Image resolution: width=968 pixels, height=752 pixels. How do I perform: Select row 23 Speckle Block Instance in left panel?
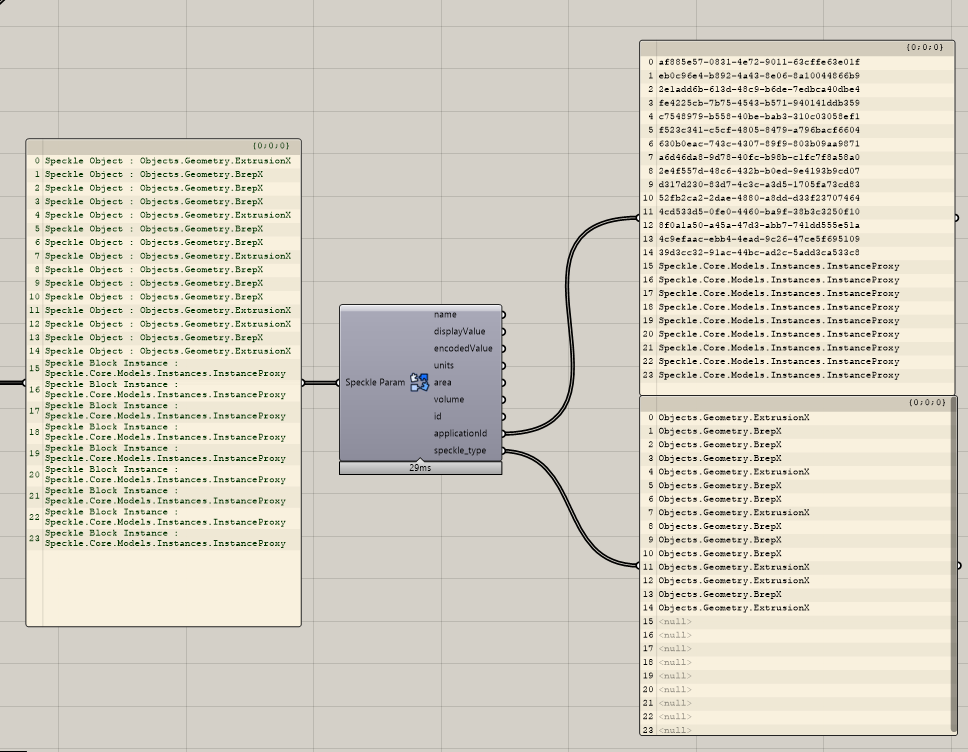165,538
